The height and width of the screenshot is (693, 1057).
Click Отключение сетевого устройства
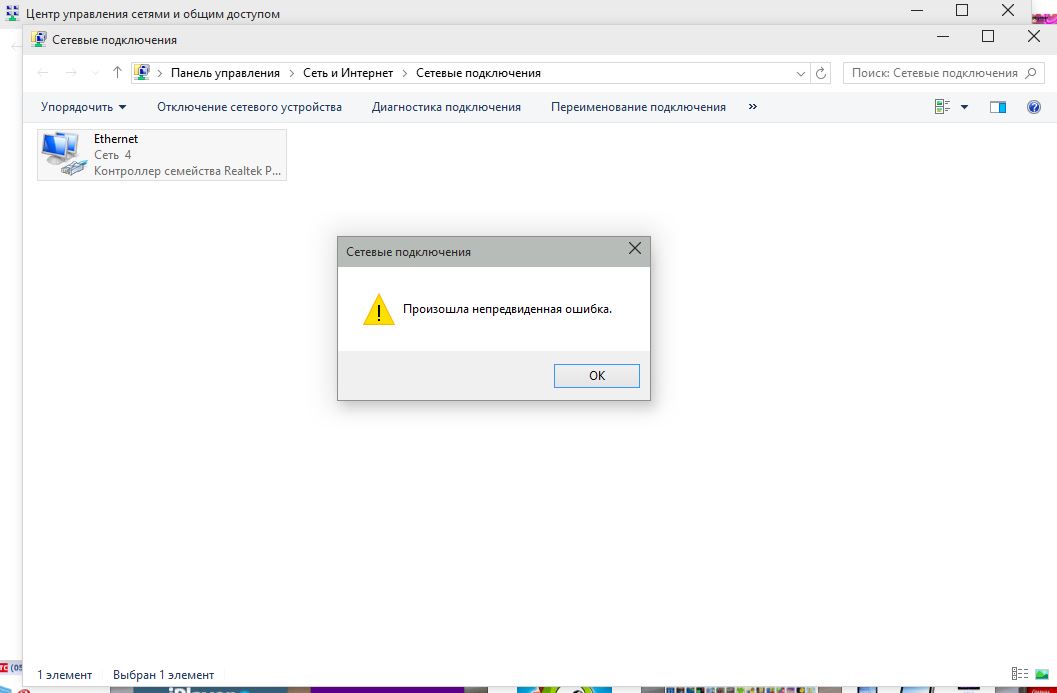point(249,107)
